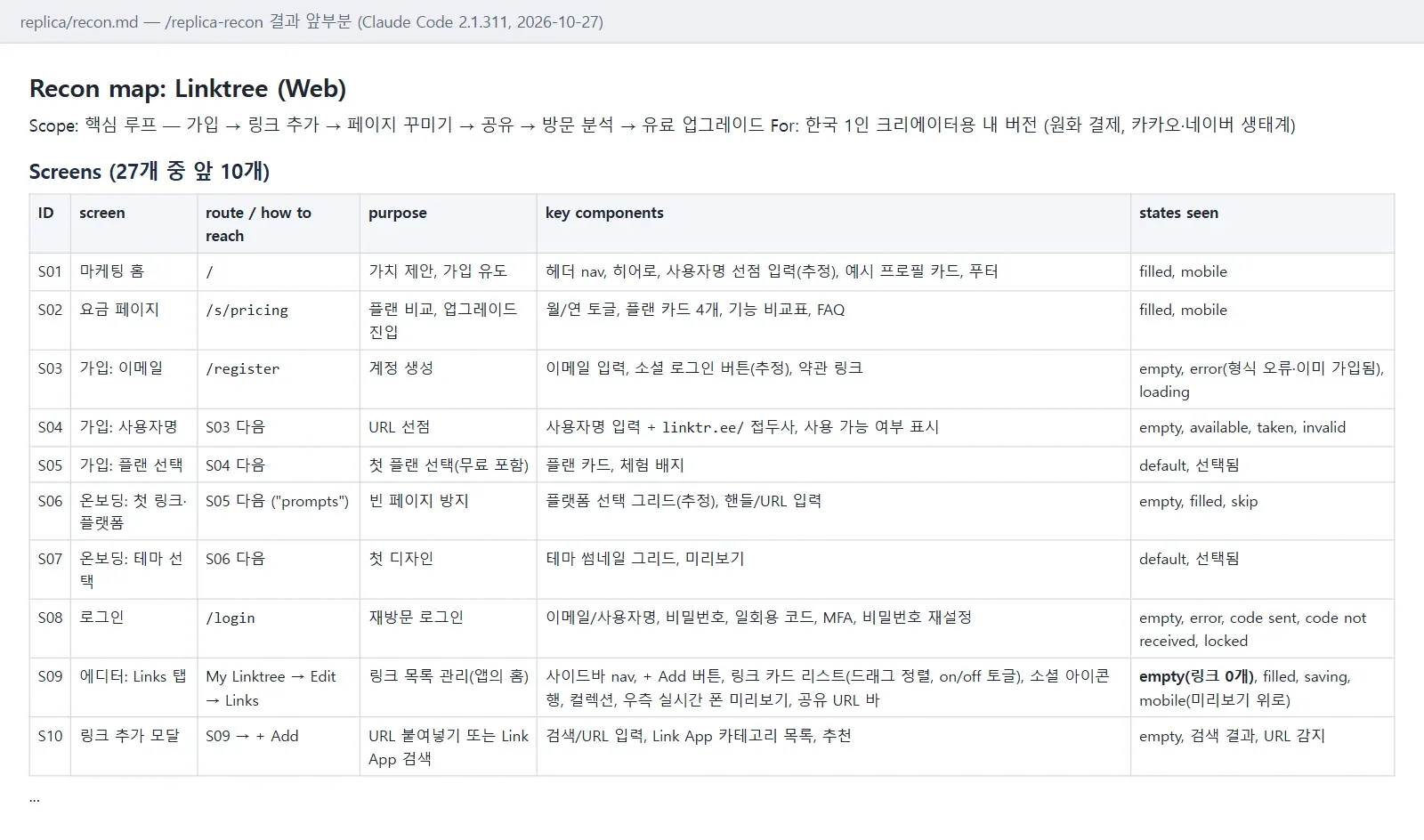Select the '가치 제안, 가입 유도' purpose cell
This screenshot has height=840, width=1424.
[449, 271]
